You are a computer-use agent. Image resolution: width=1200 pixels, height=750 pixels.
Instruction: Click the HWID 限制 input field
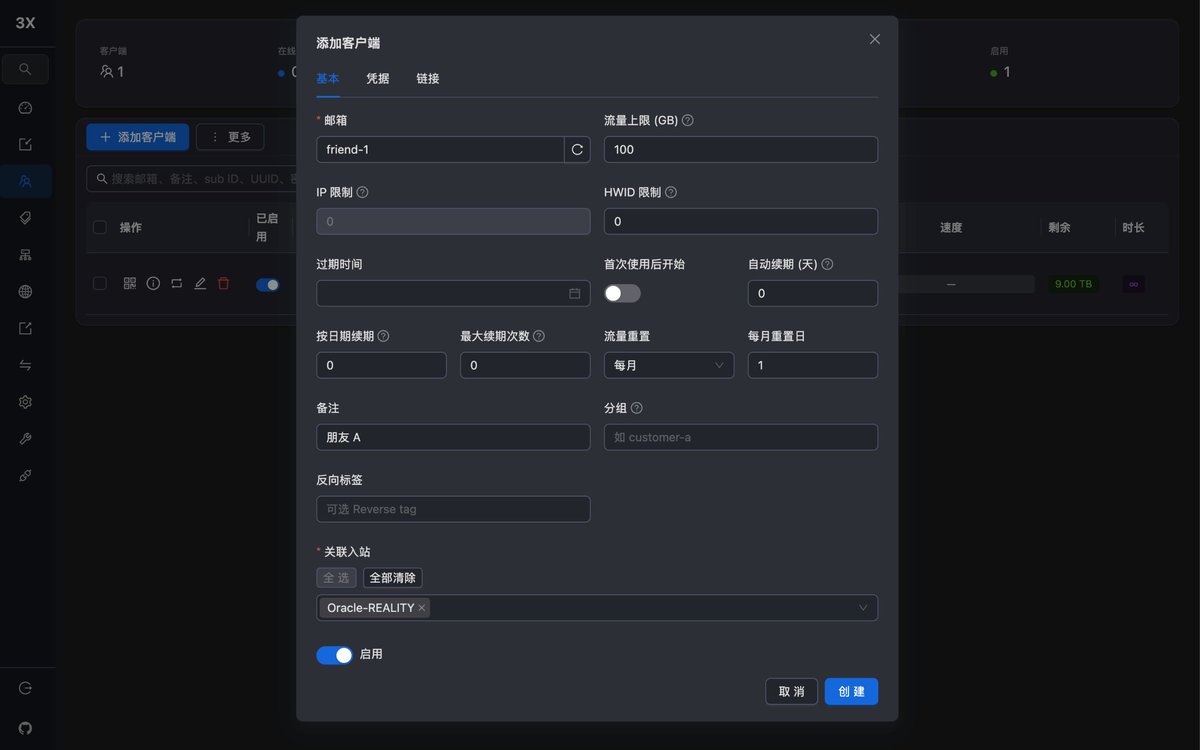(x=741, y=221)
